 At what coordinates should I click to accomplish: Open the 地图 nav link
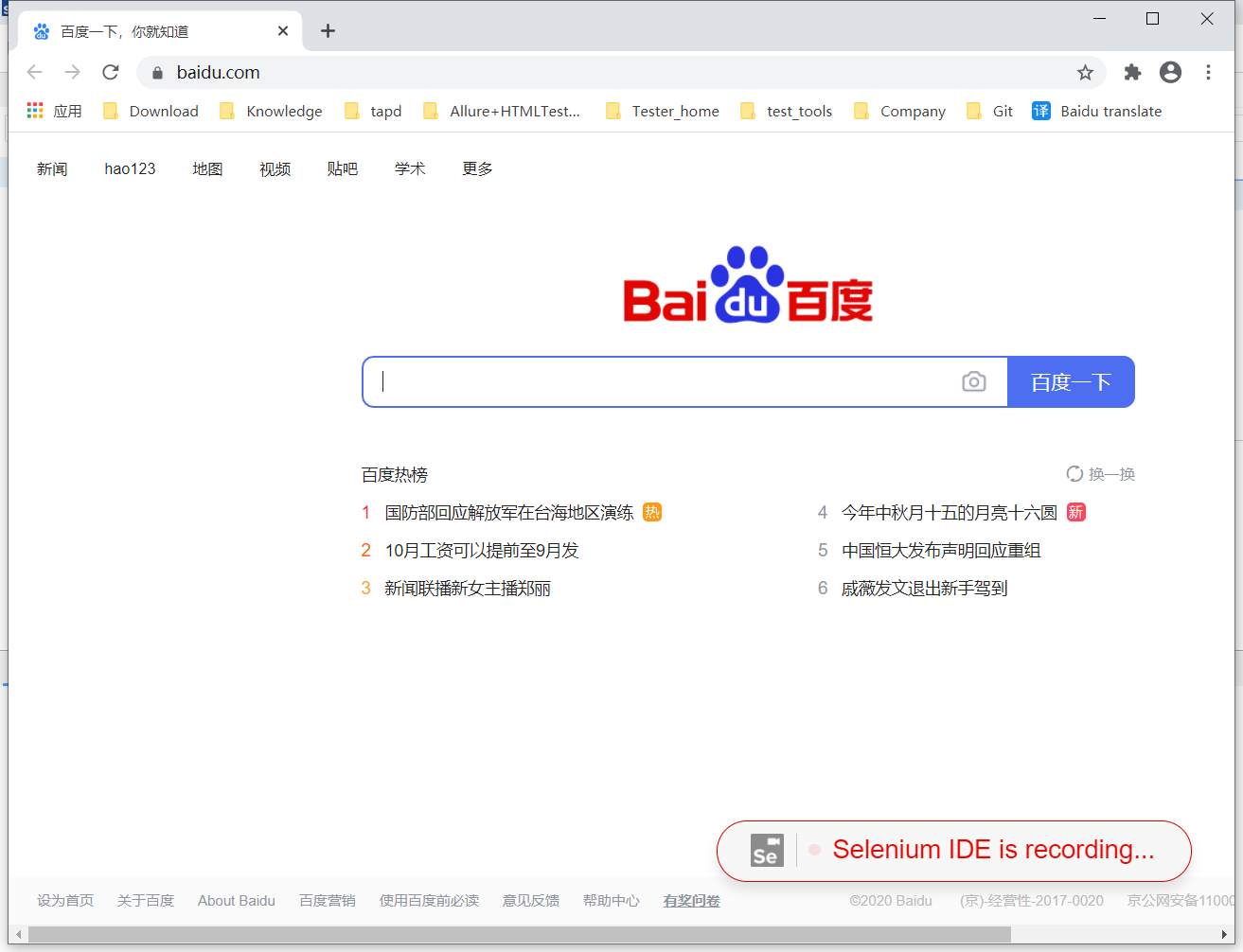coord(207,168)
